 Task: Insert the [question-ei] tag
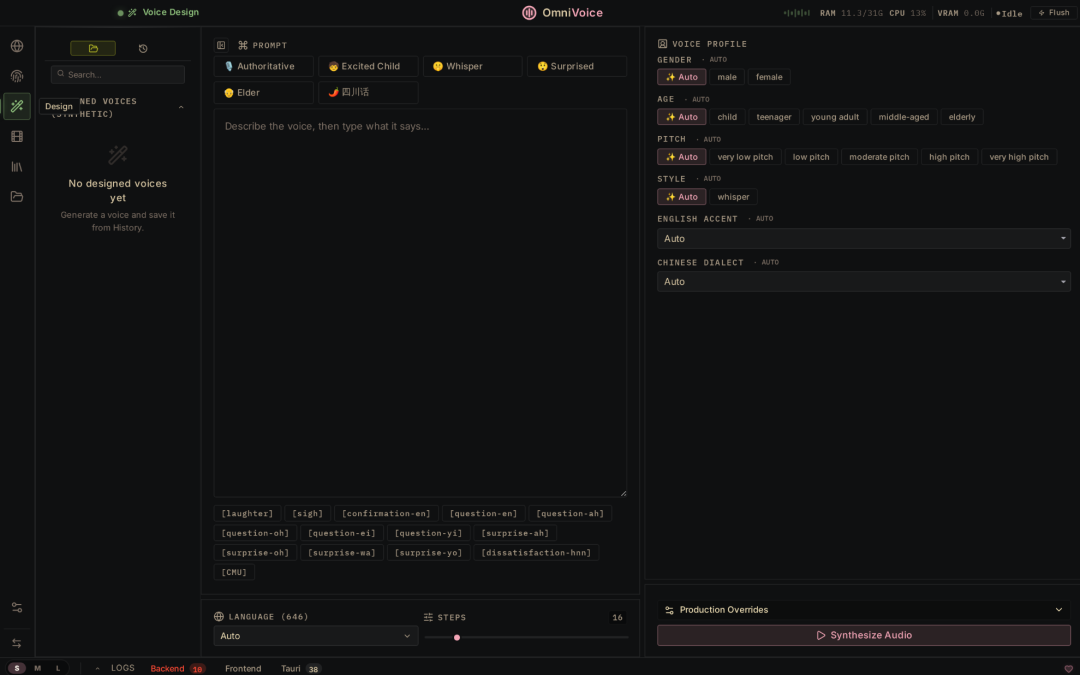(x=342, y=533)
